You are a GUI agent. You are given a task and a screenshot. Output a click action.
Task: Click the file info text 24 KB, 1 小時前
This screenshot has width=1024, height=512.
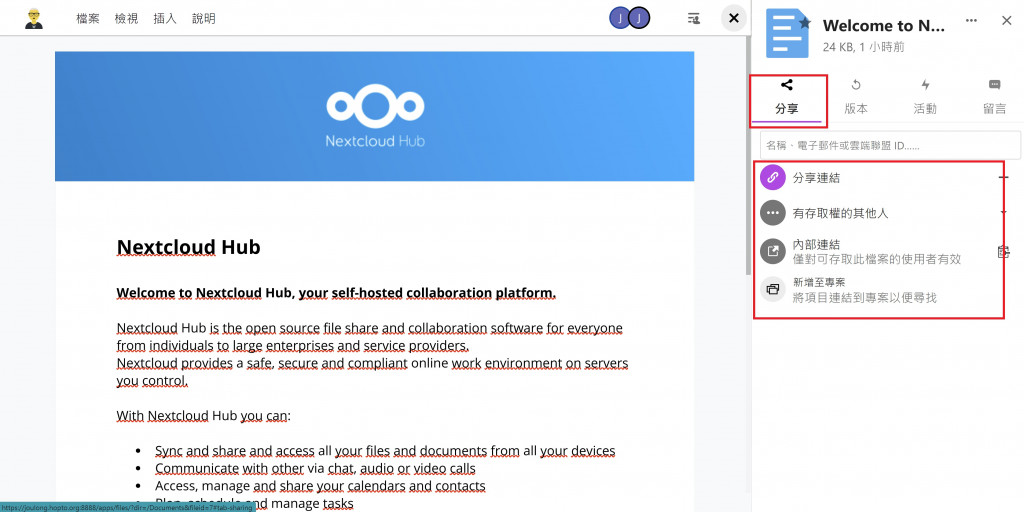[863, 47]
